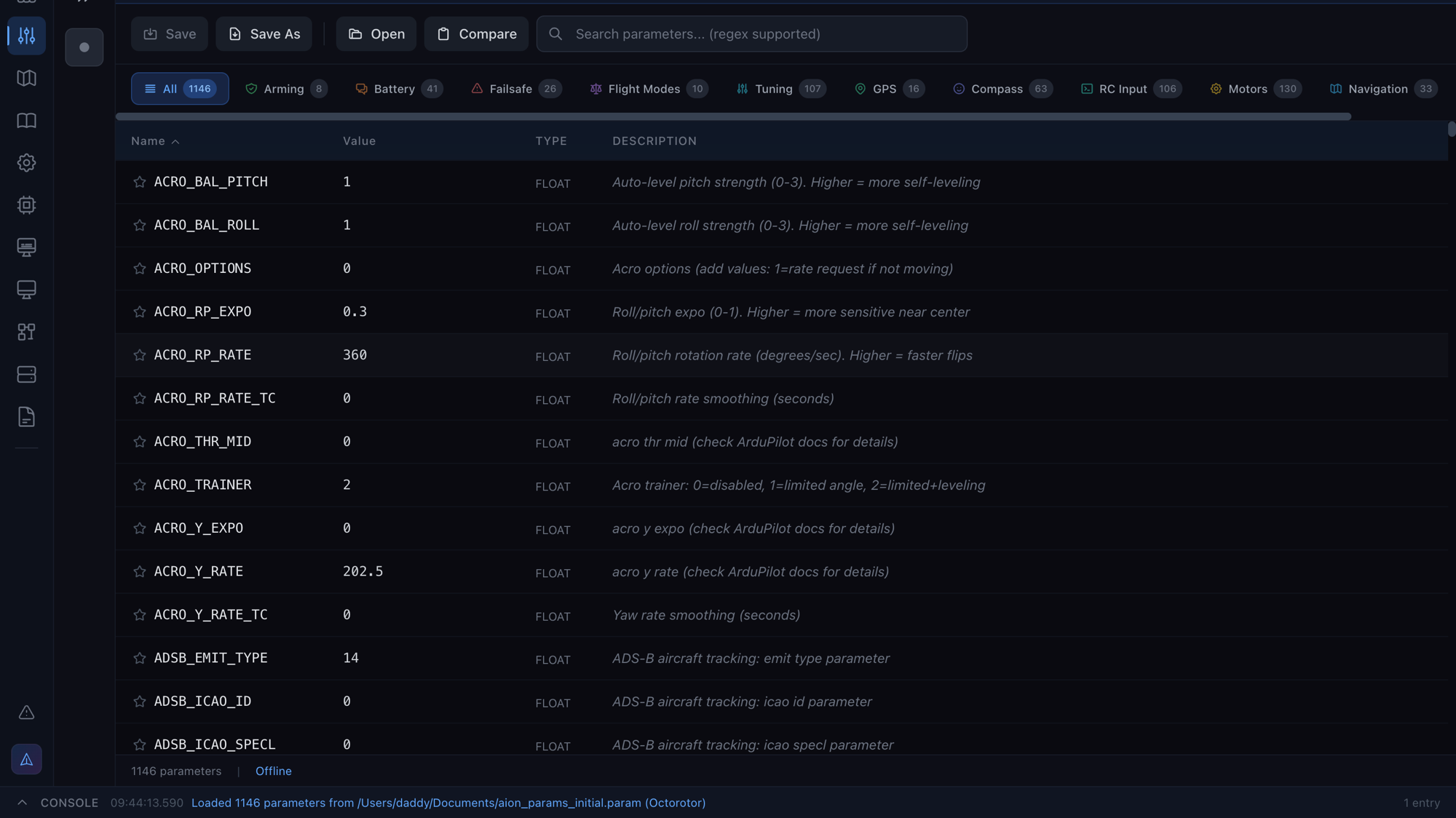Open the map icon in sidebar
This screenshot has height=818, width=1456.
tap(26, 78)
